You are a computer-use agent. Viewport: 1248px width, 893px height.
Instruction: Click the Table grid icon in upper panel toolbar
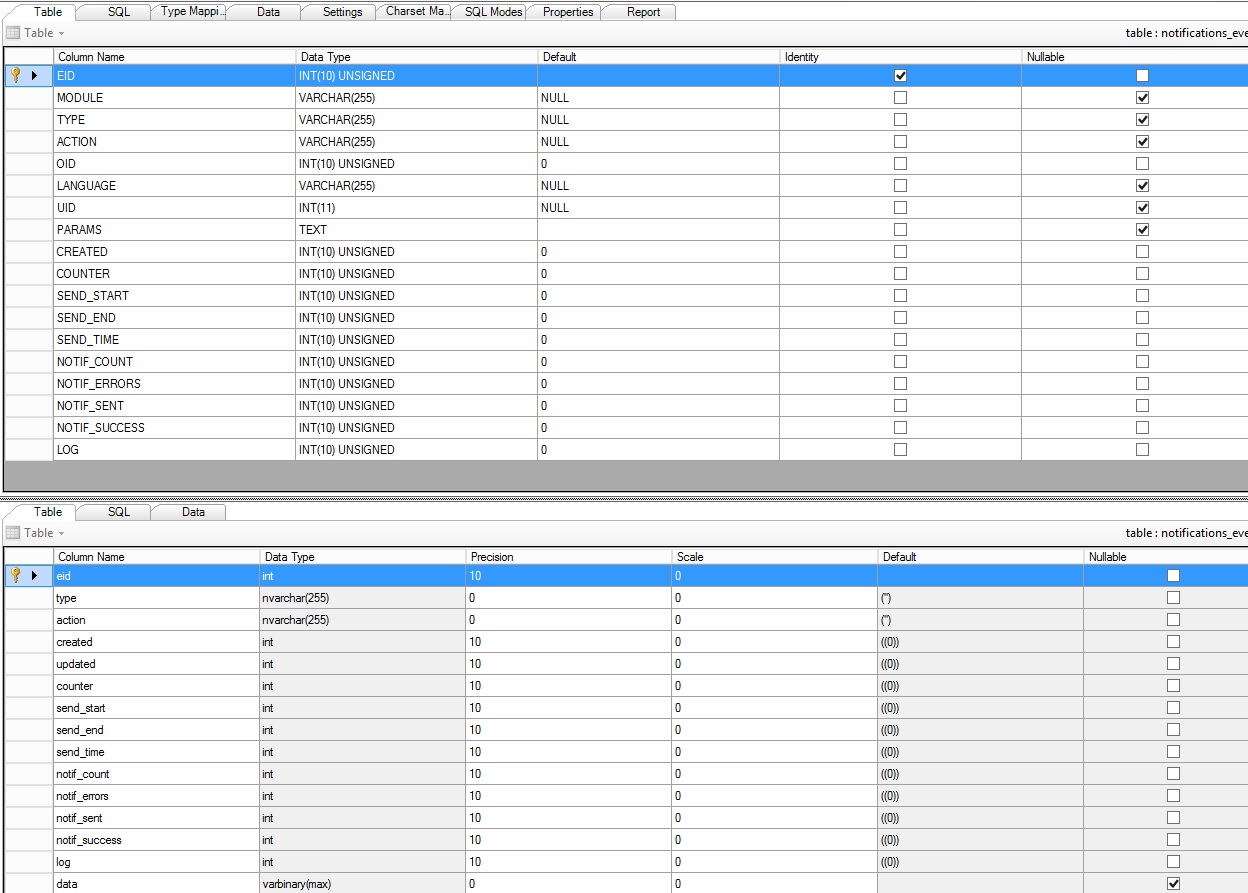[13, 33]
